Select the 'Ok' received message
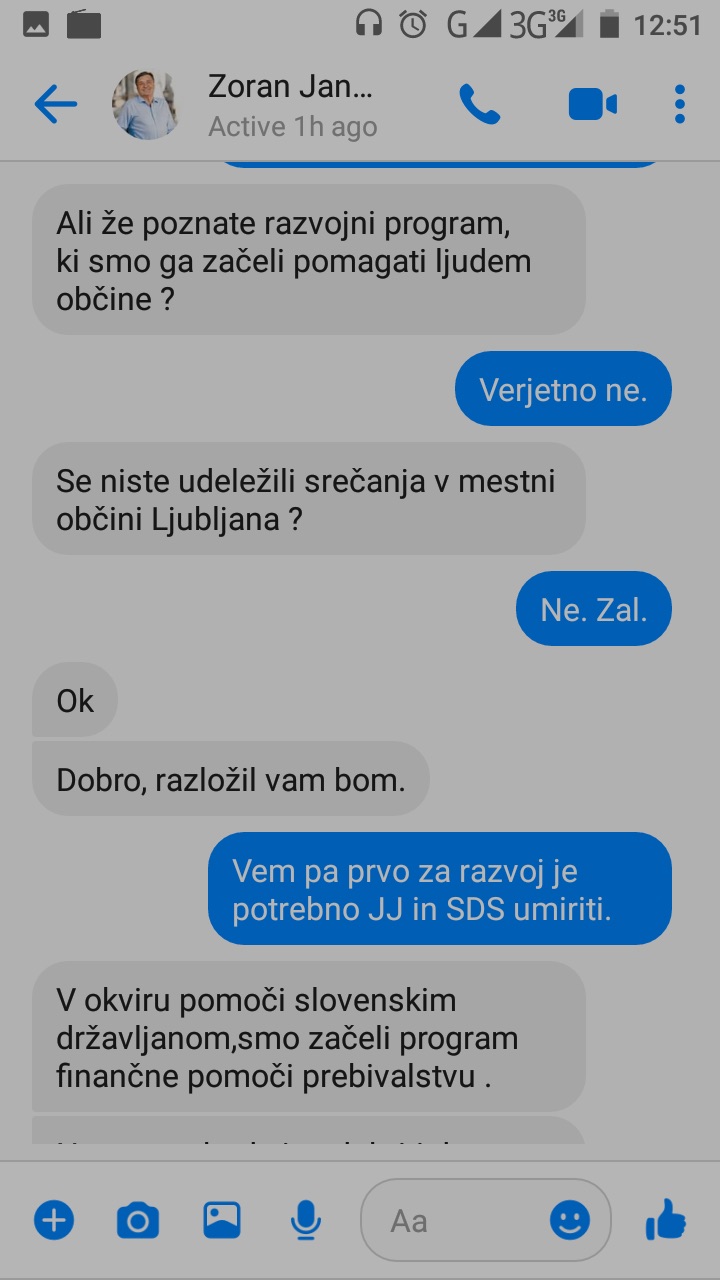The image size is (720, 1280). point(75,700)
